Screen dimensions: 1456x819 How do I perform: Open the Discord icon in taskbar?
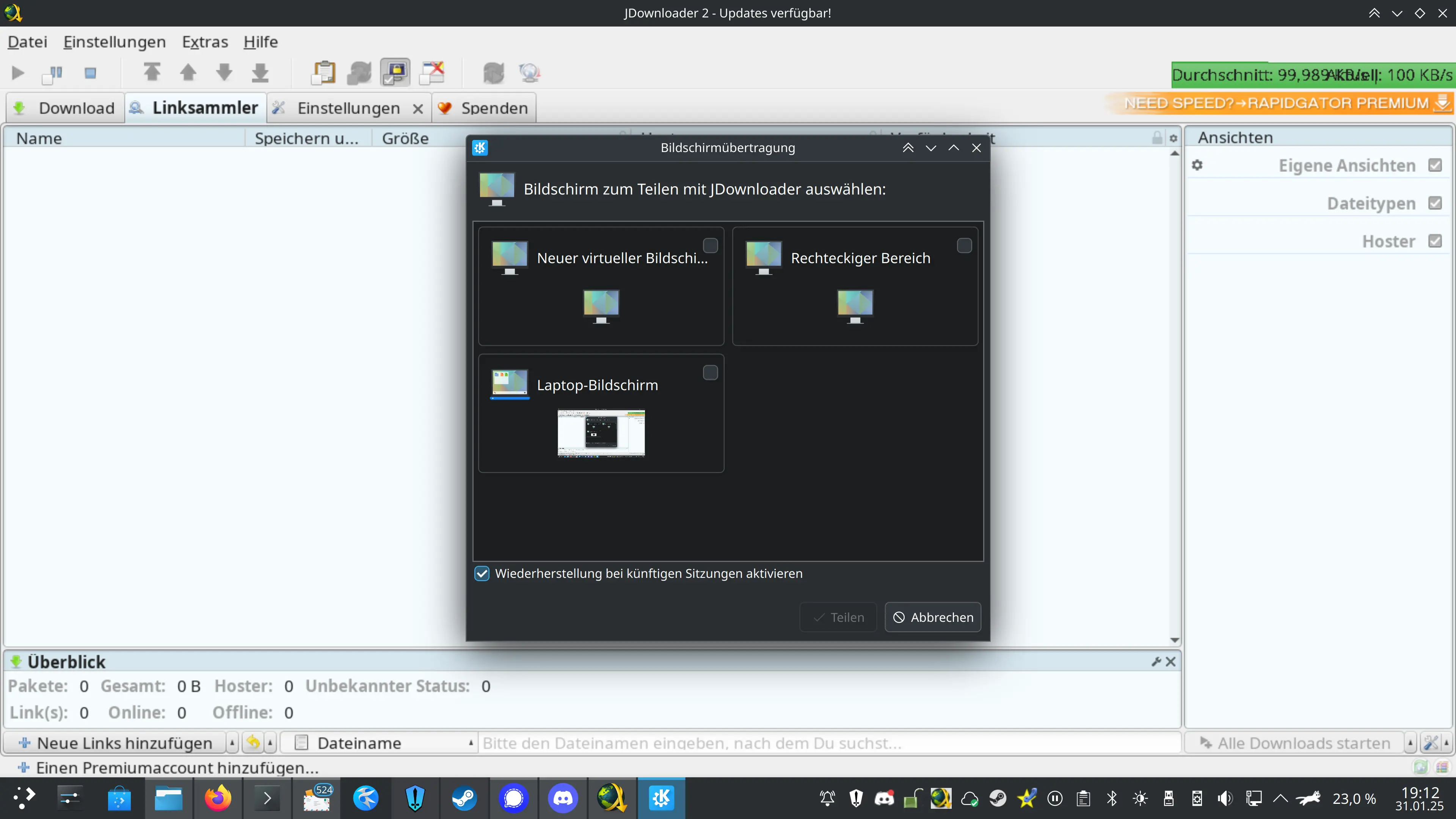pyautogui.click(x=562, y=798)
